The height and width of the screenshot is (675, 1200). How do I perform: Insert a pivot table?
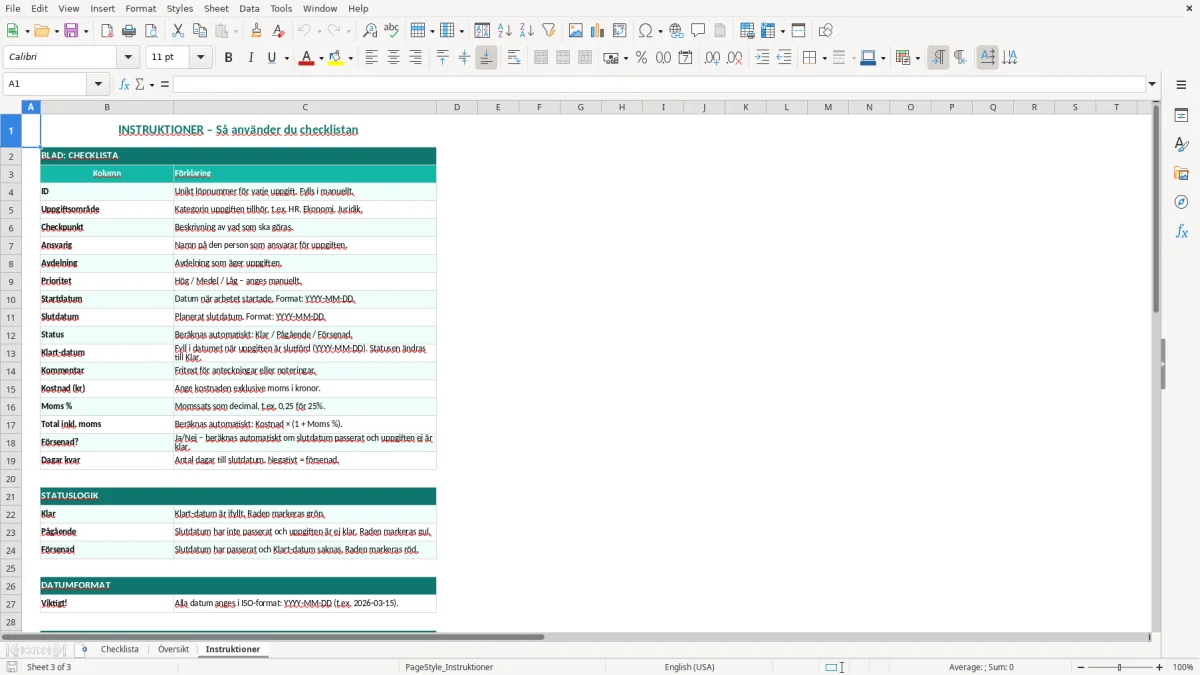(620, 31)
